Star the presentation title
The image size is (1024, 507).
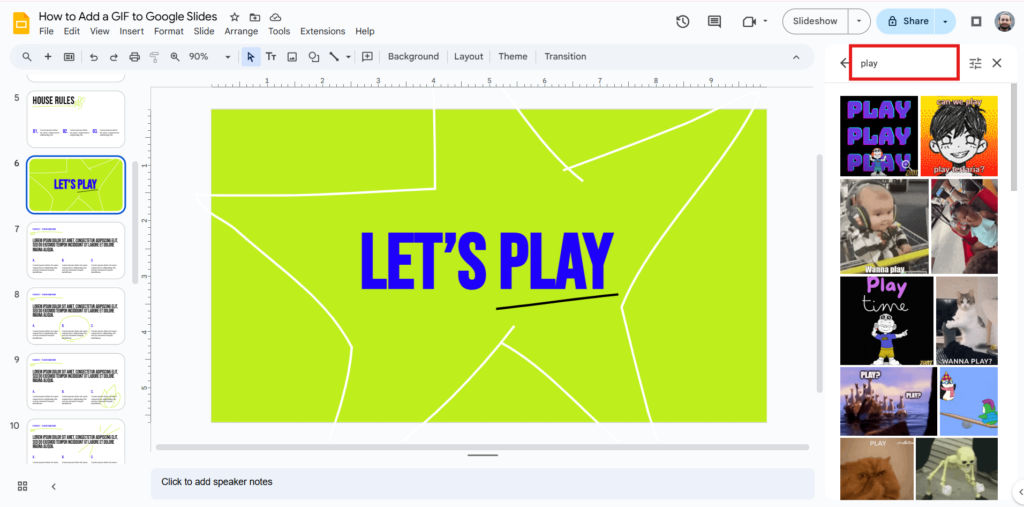(x=235, y=17)
